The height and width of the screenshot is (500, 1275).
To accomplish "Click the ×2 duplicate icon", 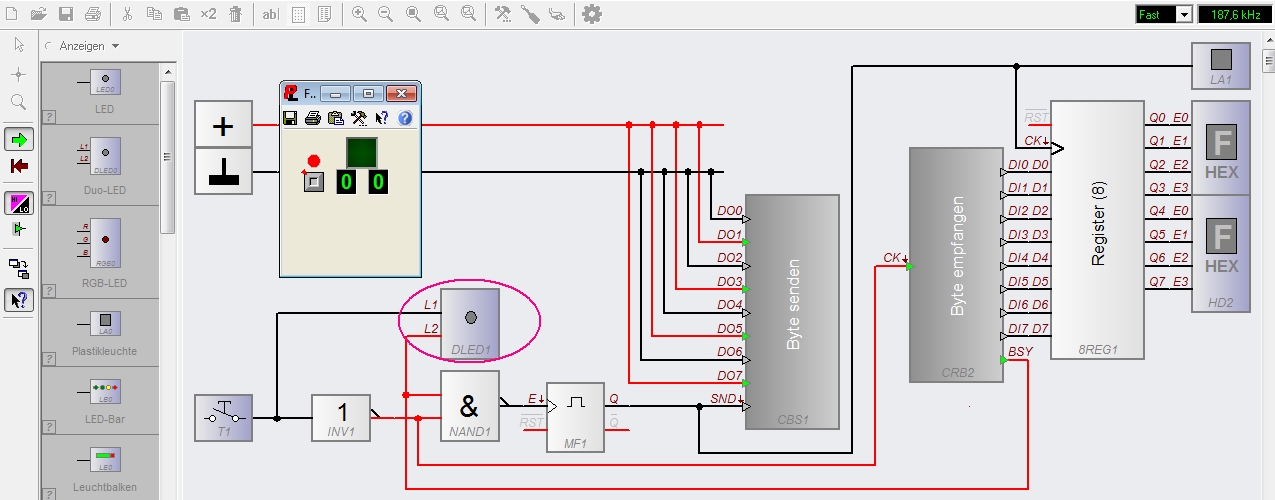I will coord(208,14).
